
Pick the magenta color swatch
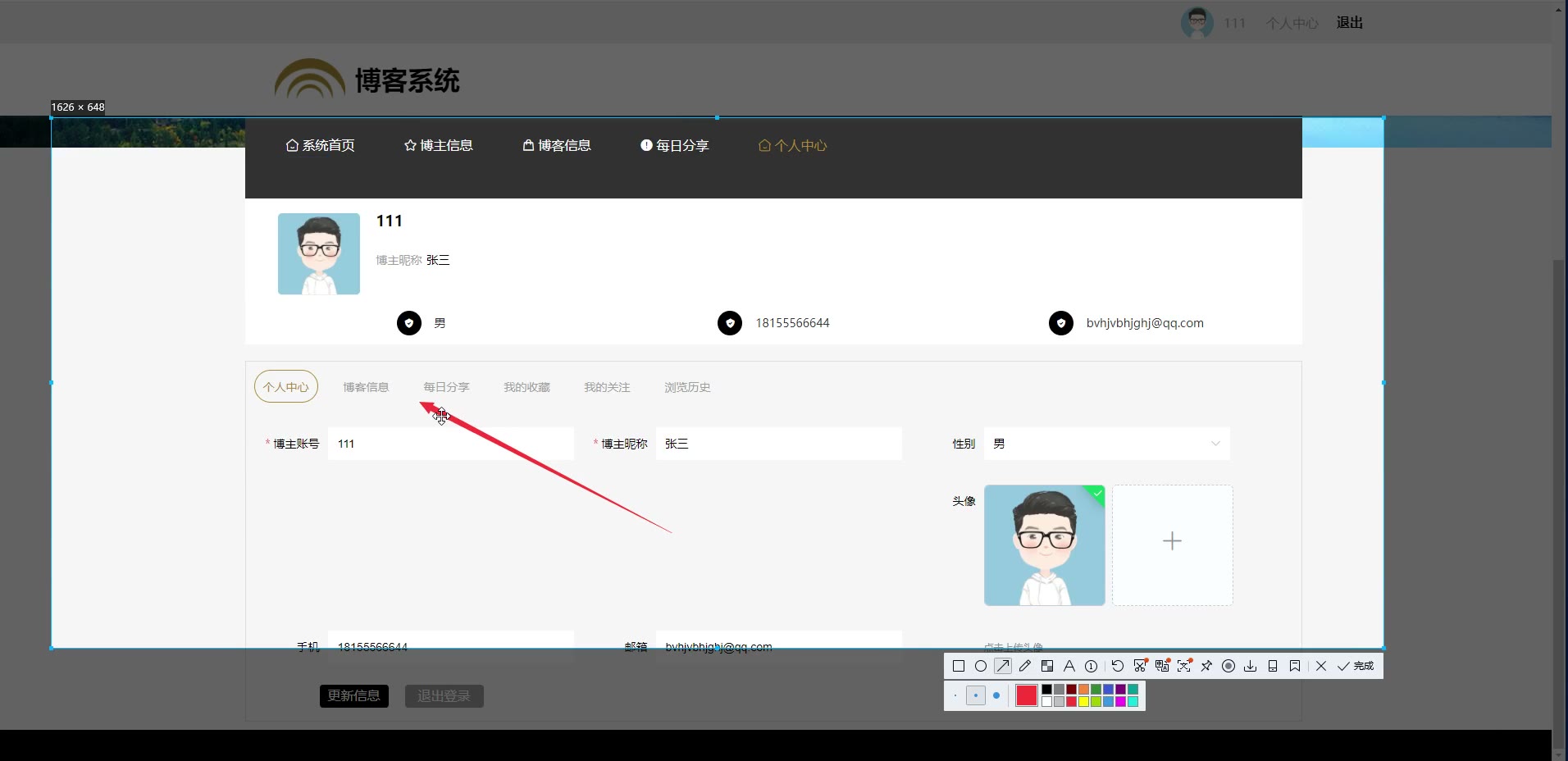pos(1120,702)
